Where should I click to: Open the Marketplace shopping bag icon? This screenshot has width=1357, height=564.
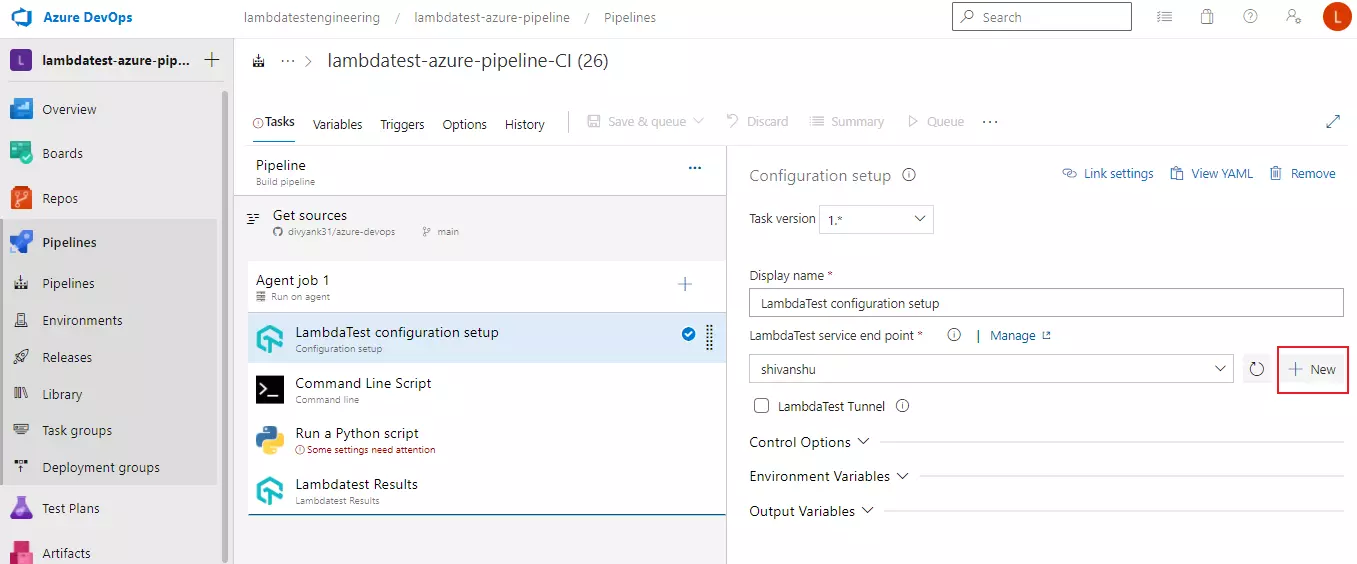1207,17
